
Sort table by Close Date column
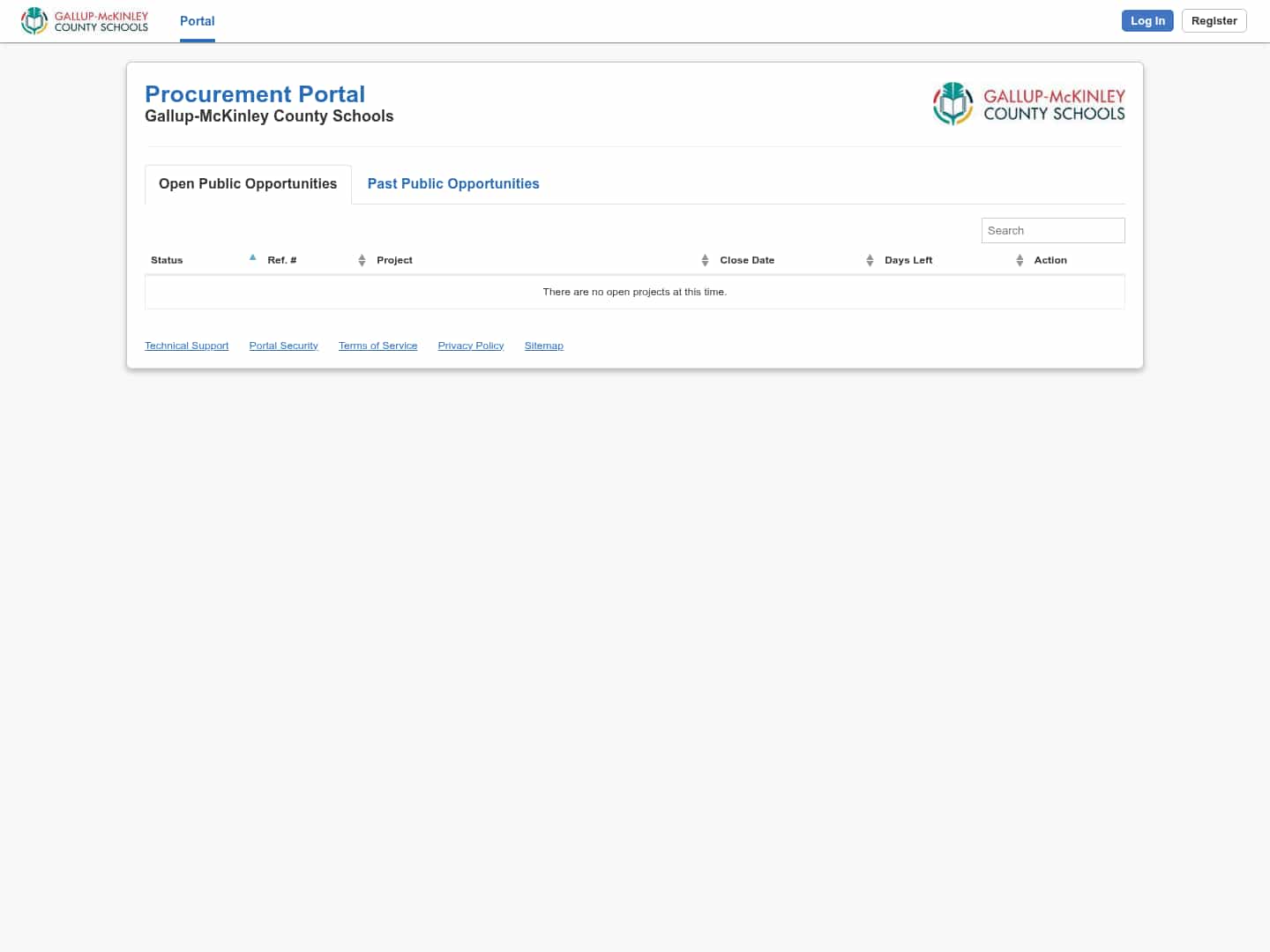point(796,260)
